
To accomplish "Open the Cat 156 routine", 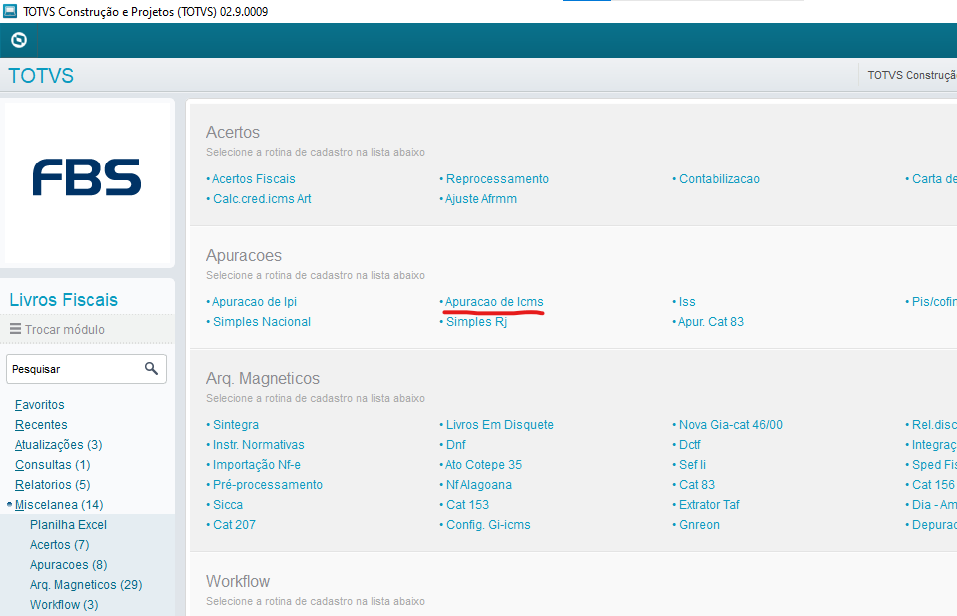I will click(933, 485).
